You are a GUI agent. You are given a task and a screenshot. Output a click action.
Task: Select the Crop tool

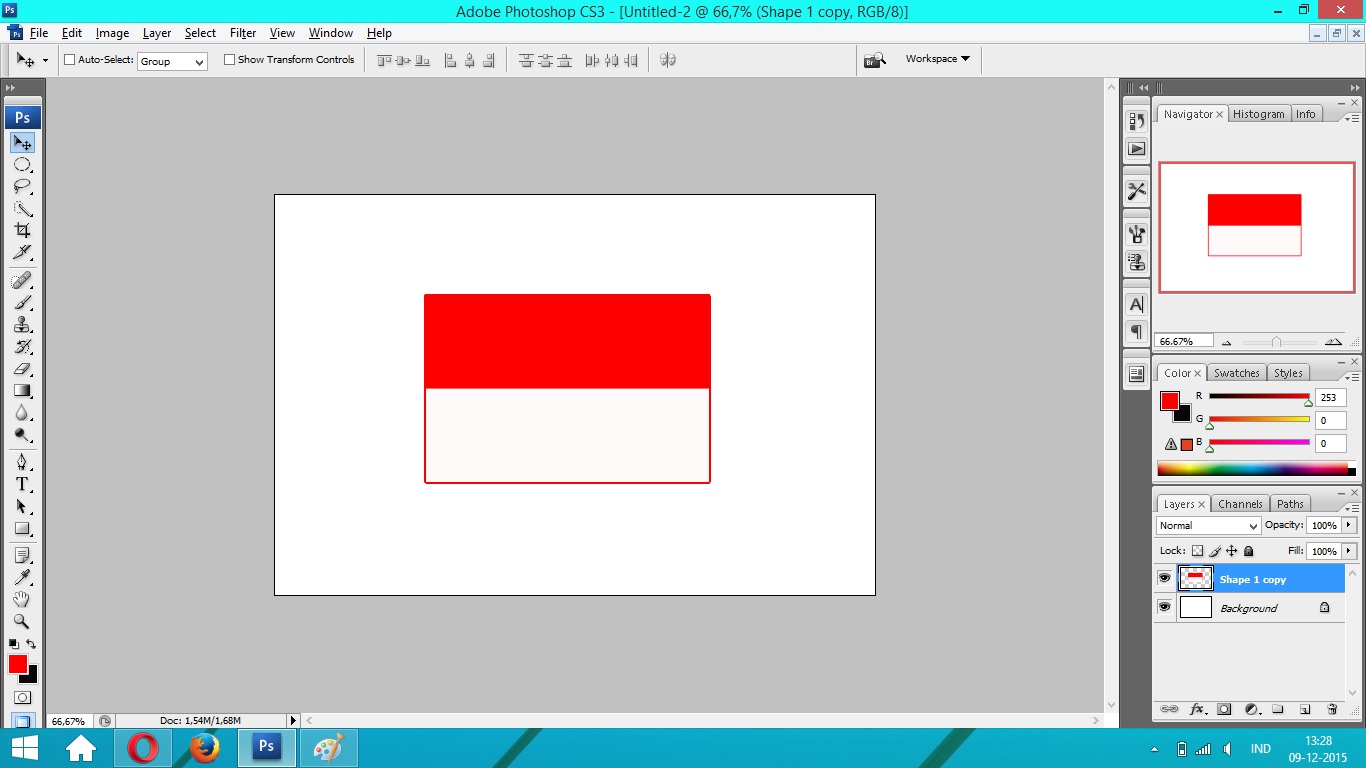(22, 230)
